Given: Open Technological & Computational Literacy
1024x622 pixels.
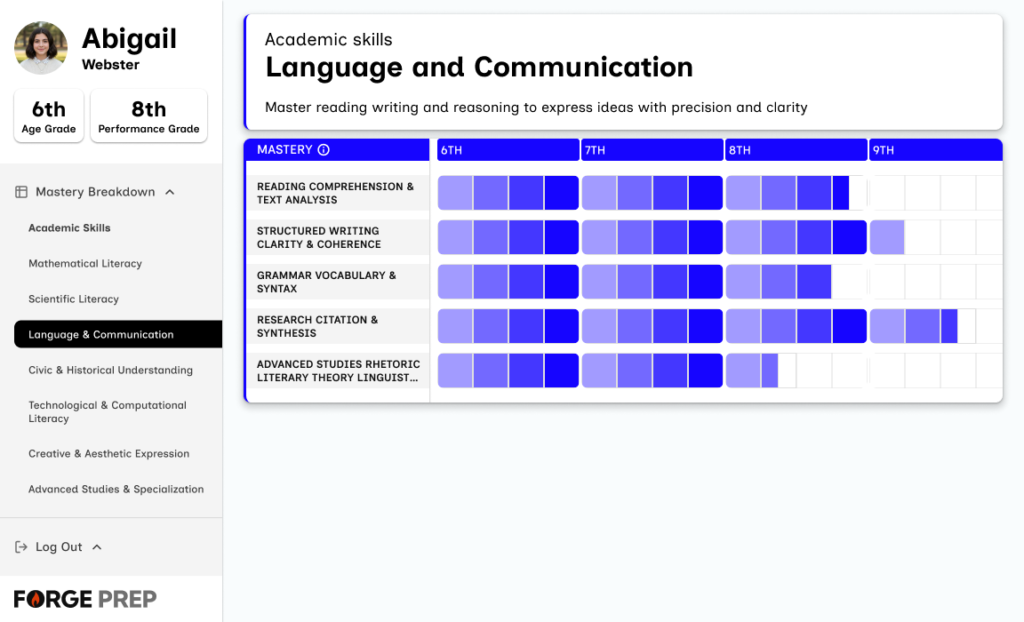Looking at the screenshot, I should pos(107,412).
